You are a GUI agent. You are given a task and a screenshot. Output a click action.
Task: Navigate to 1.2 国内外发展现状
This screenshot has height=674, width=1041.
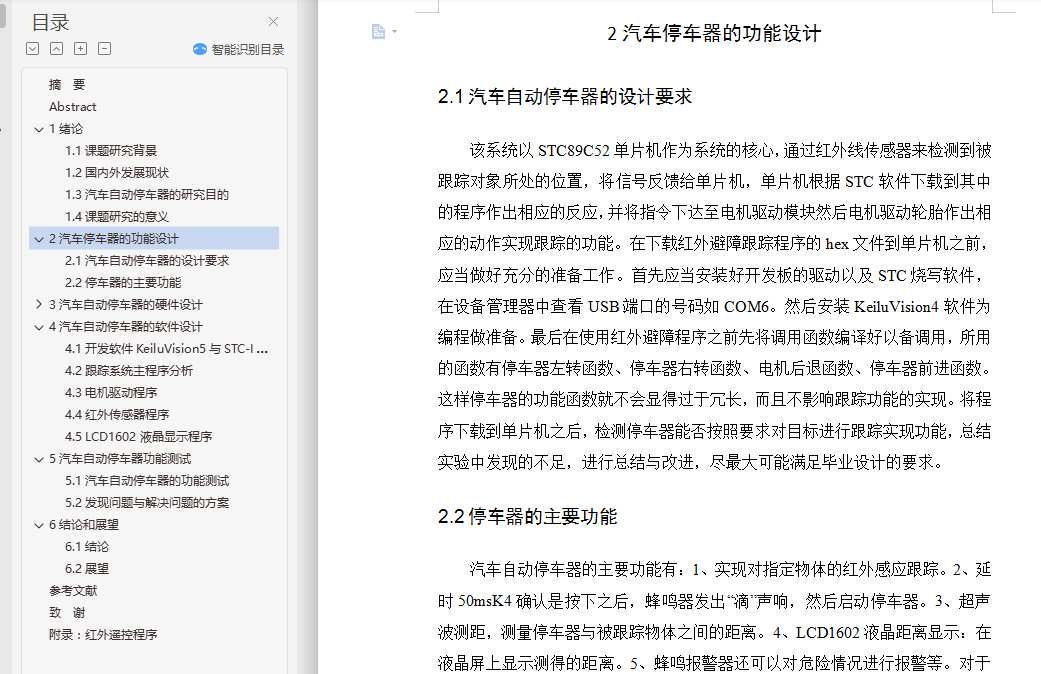click(x=117, y=173)
